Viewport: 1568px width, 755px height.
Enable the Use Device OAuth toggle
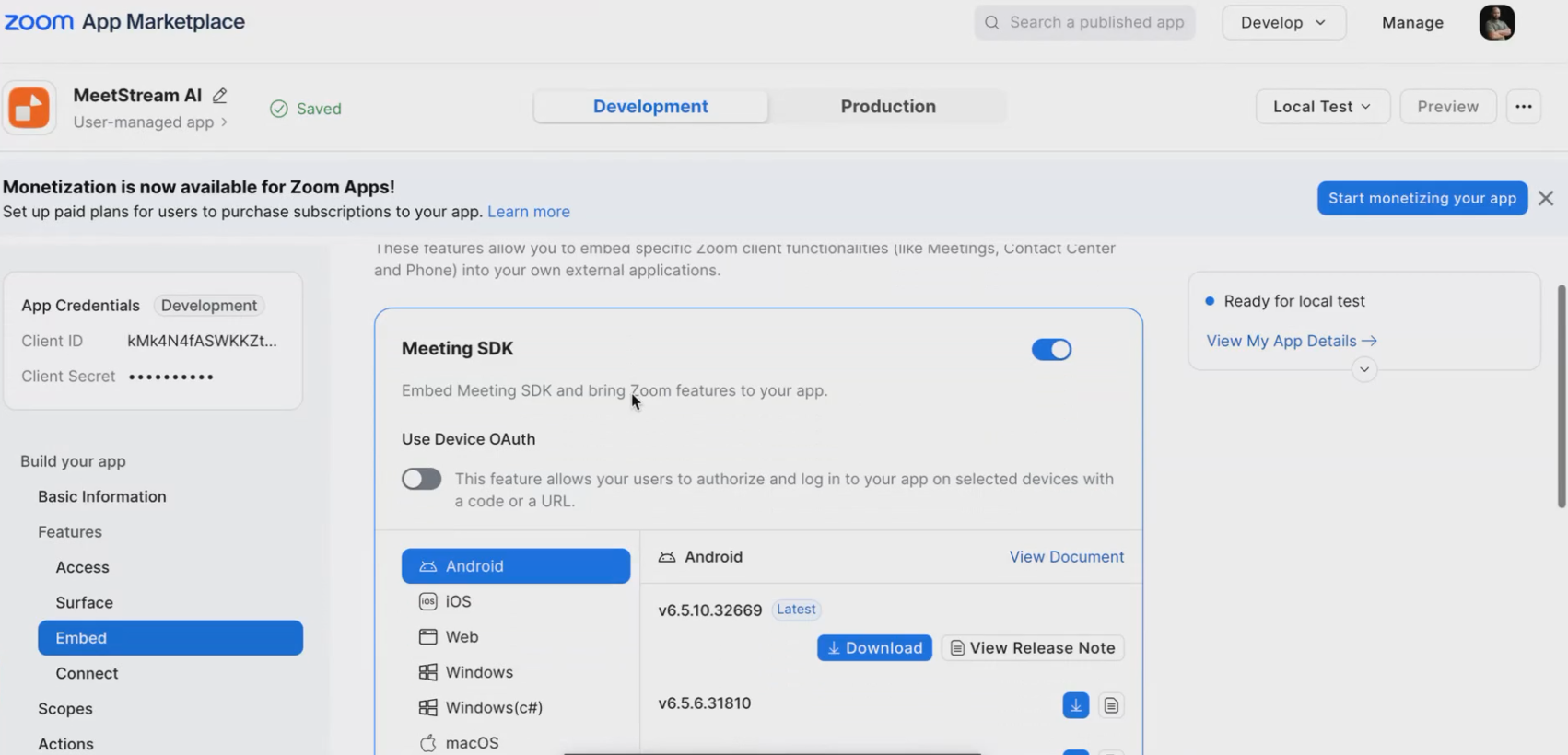421,479
